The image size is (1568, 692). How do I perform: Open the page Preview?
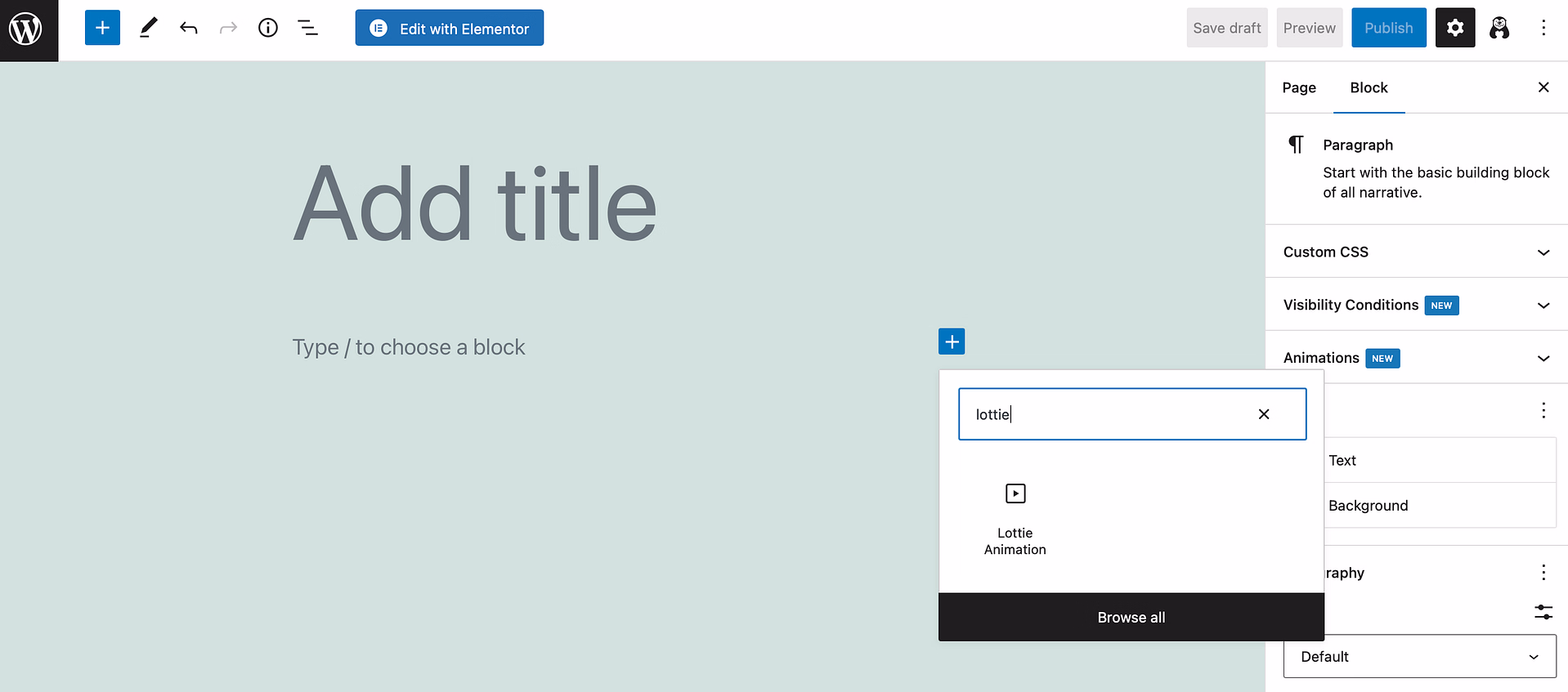click(x=1310, y=28)
